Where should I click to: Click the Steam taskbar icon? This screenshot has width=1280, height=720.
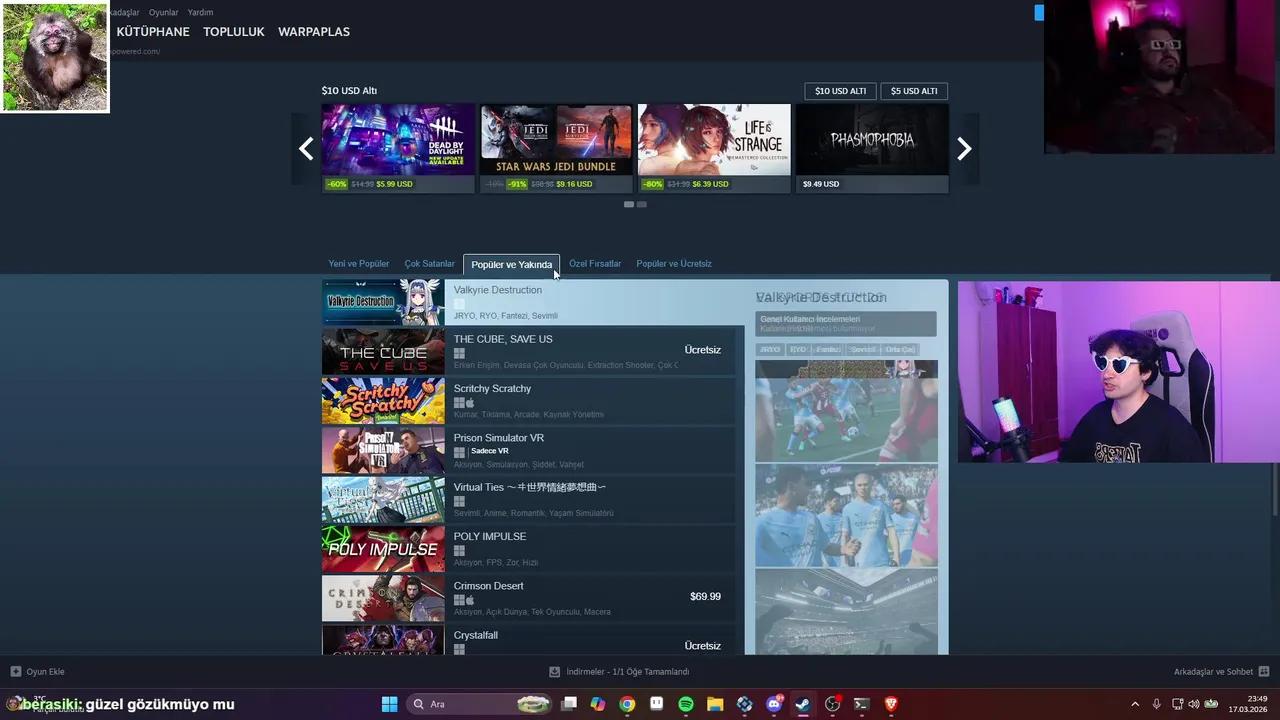pos(803,704)
